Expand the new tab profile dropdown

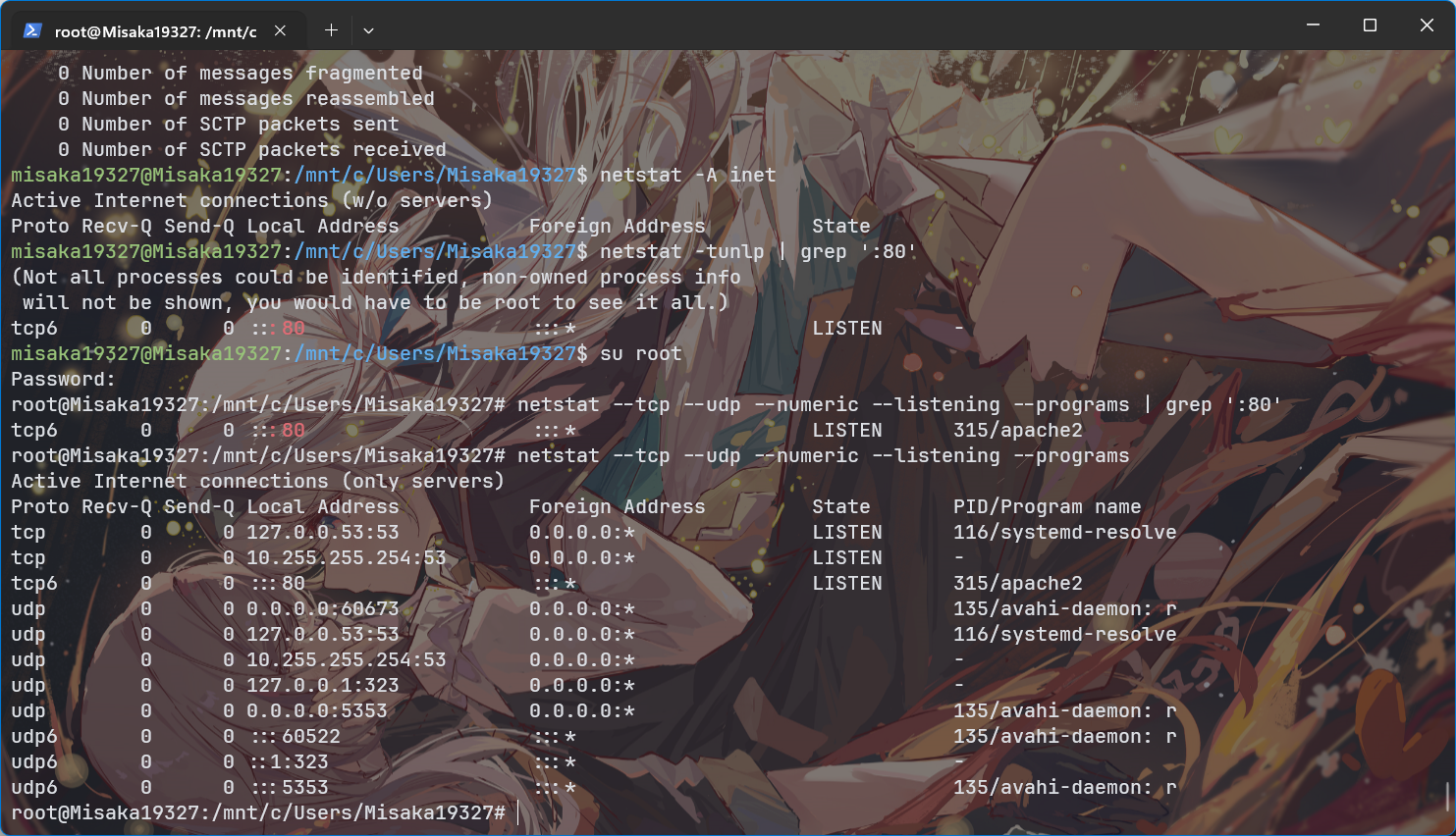pos(368,30)
